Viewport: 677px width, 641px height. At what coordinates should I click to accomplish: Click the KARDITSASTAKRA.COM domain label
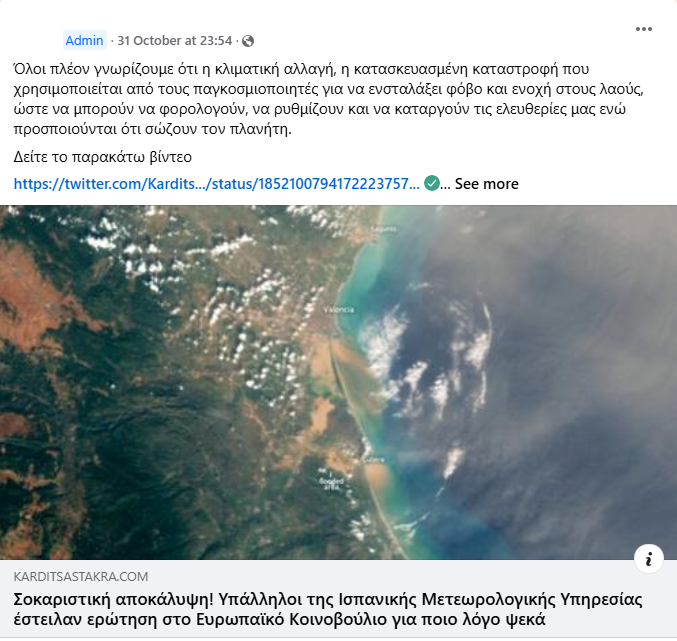point(81,577)
